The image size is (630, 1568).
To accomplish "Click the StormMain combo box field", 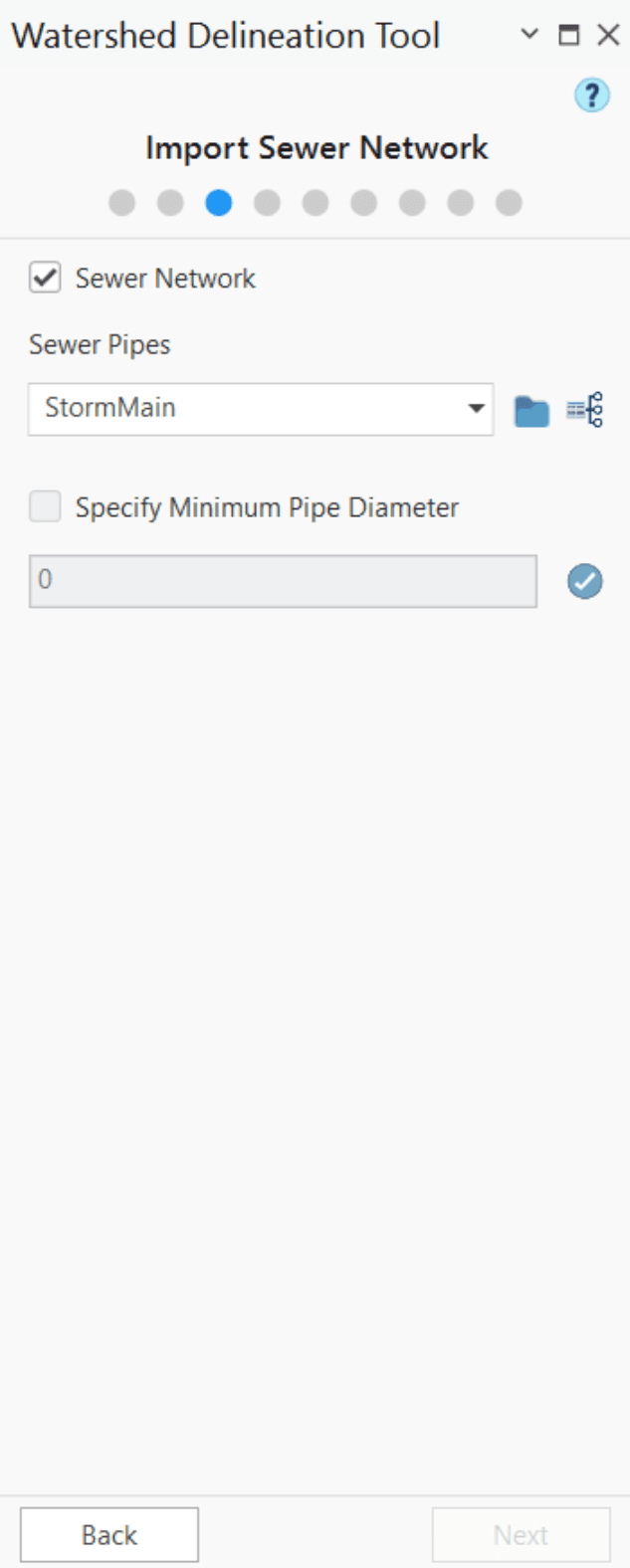I will pos(249,409).
